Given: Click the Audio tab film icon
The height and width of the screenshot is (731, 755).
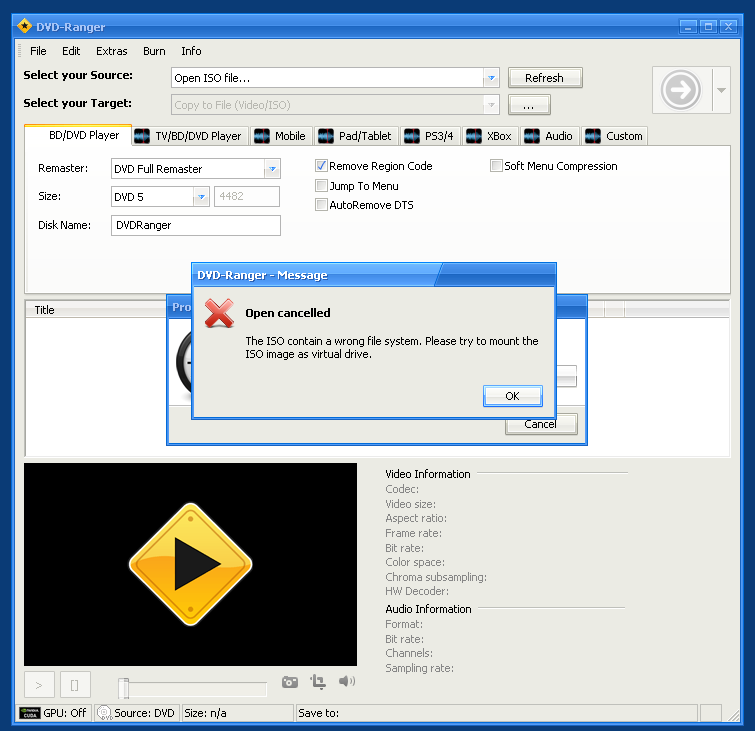Looking at the screenshot, I should (532, 136).
